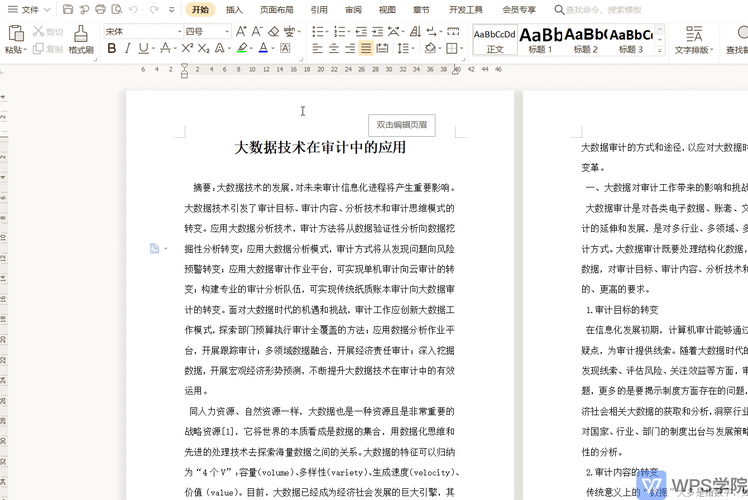This screenshot has width=748, height=500.
Task: Expand the 文件 menu arrow
Action: 47,10
